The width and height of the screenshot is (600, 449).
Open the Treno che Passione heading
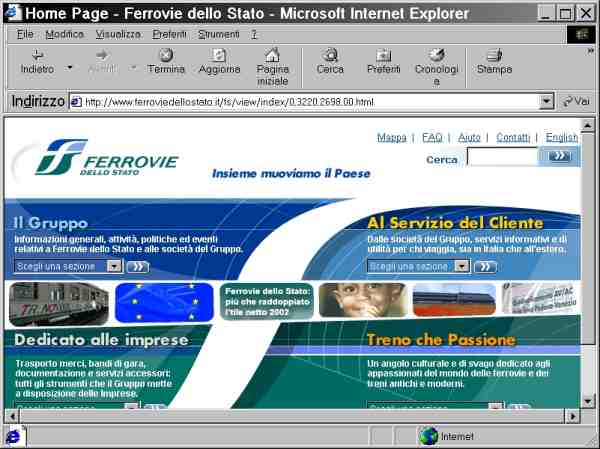(x=441, y=340)
